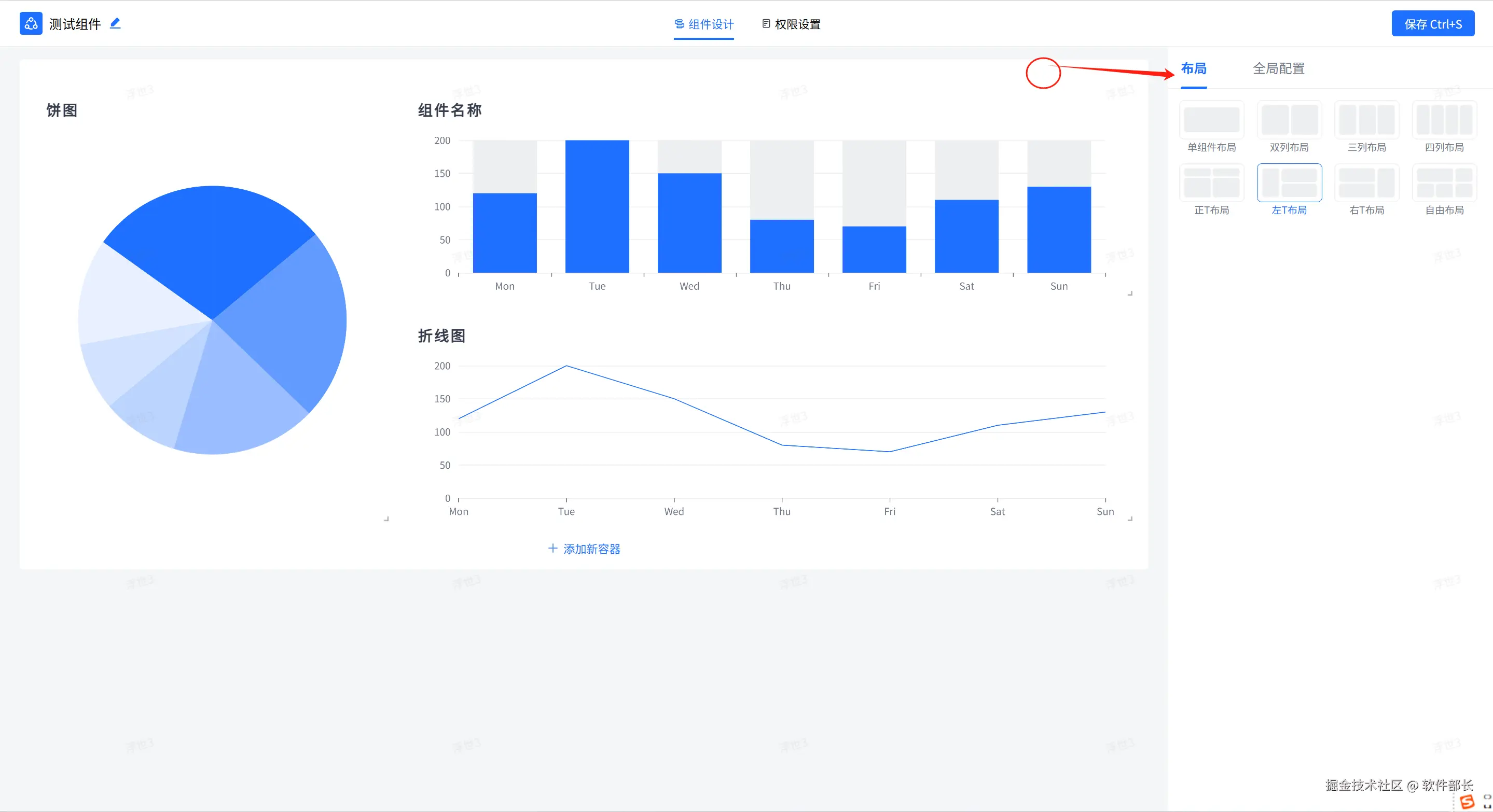Switch to the 全局配置 tab
This screenshot has width=1493, height=812.
click(1278, 68)
